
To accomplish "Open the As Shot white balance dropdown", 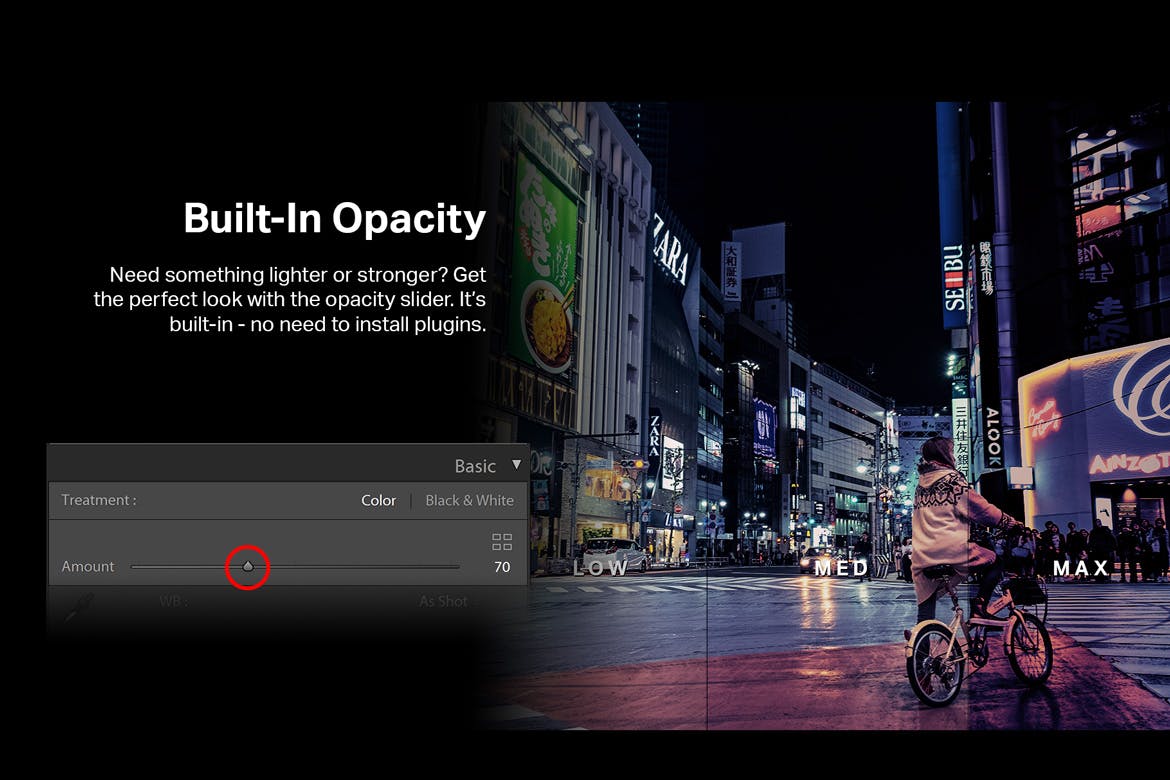I will [x=443, y=601].
